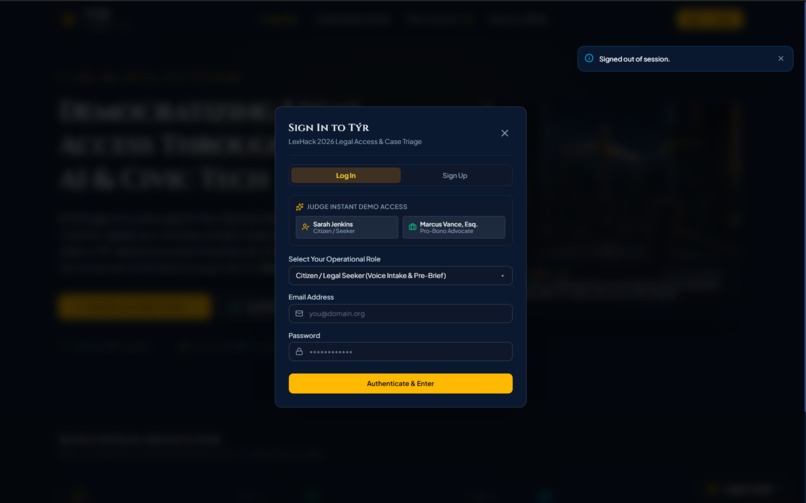Focus the Email Address input field
The image size is (806, 503).
pos(400,313)
